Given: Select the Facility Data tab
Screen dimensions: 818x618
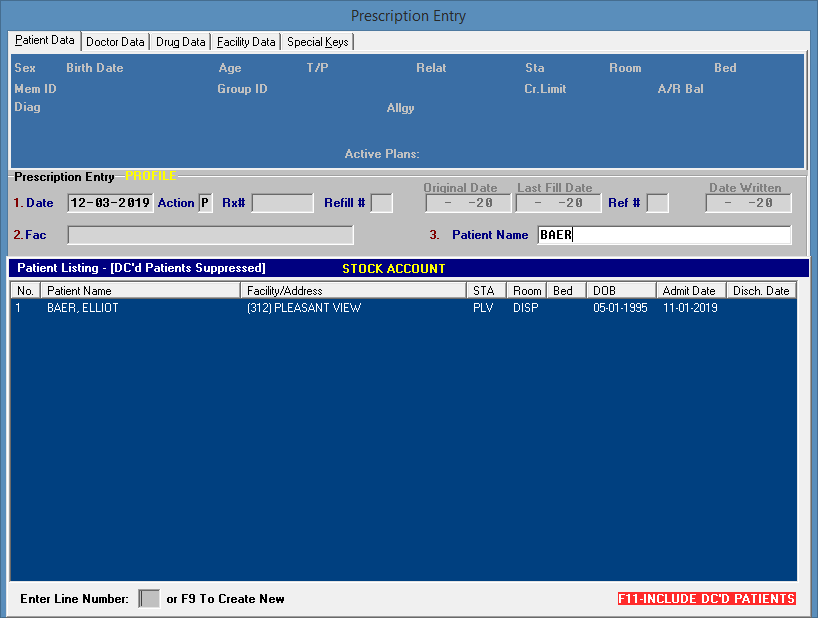Looking at the screenshot, I should pos(246,42).
